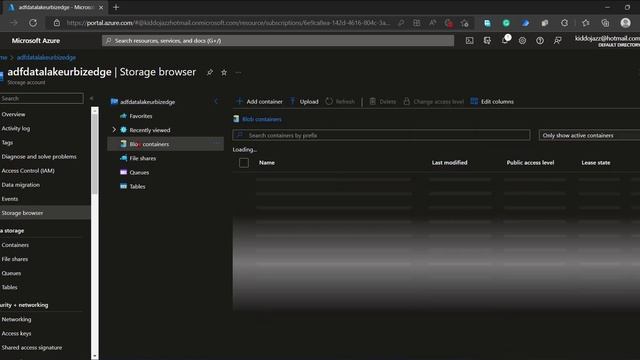Open Data migration menu item
This screenshot has width=640, height=360.
click(x=20, y=184)
